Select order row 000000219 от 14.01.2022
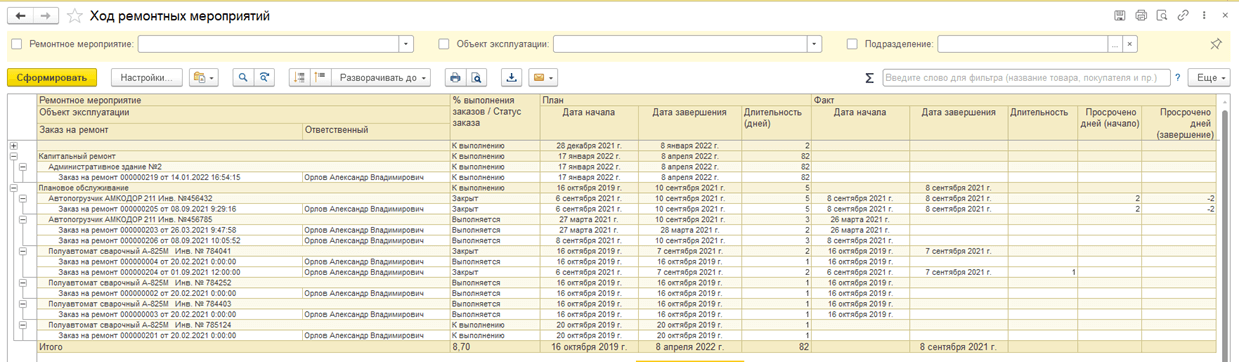 coord(149,177)
